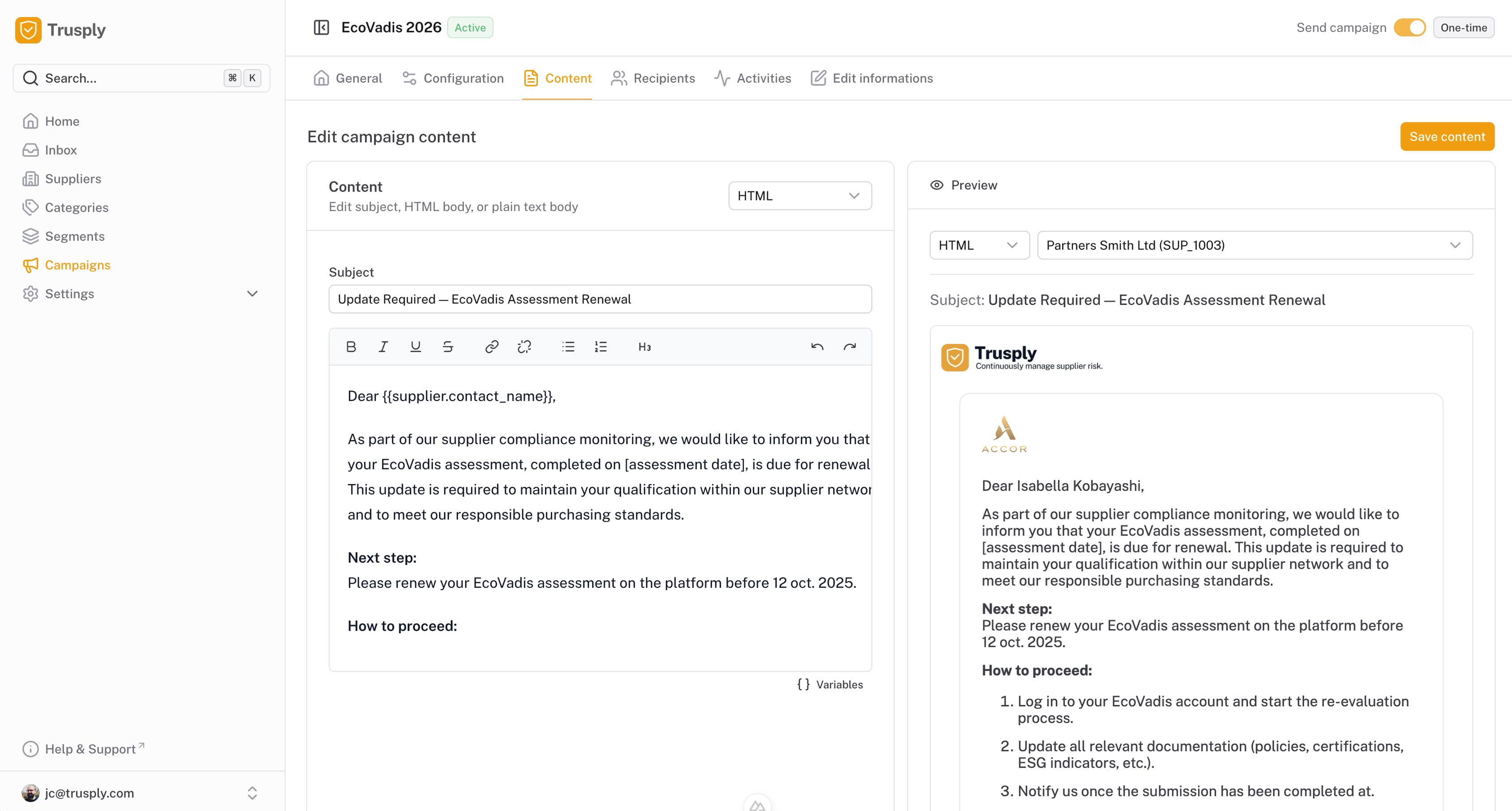The height and width of the screenshot is (811, 1512).
Task: Click the strikethrough formatting icon
Action: 448,346
